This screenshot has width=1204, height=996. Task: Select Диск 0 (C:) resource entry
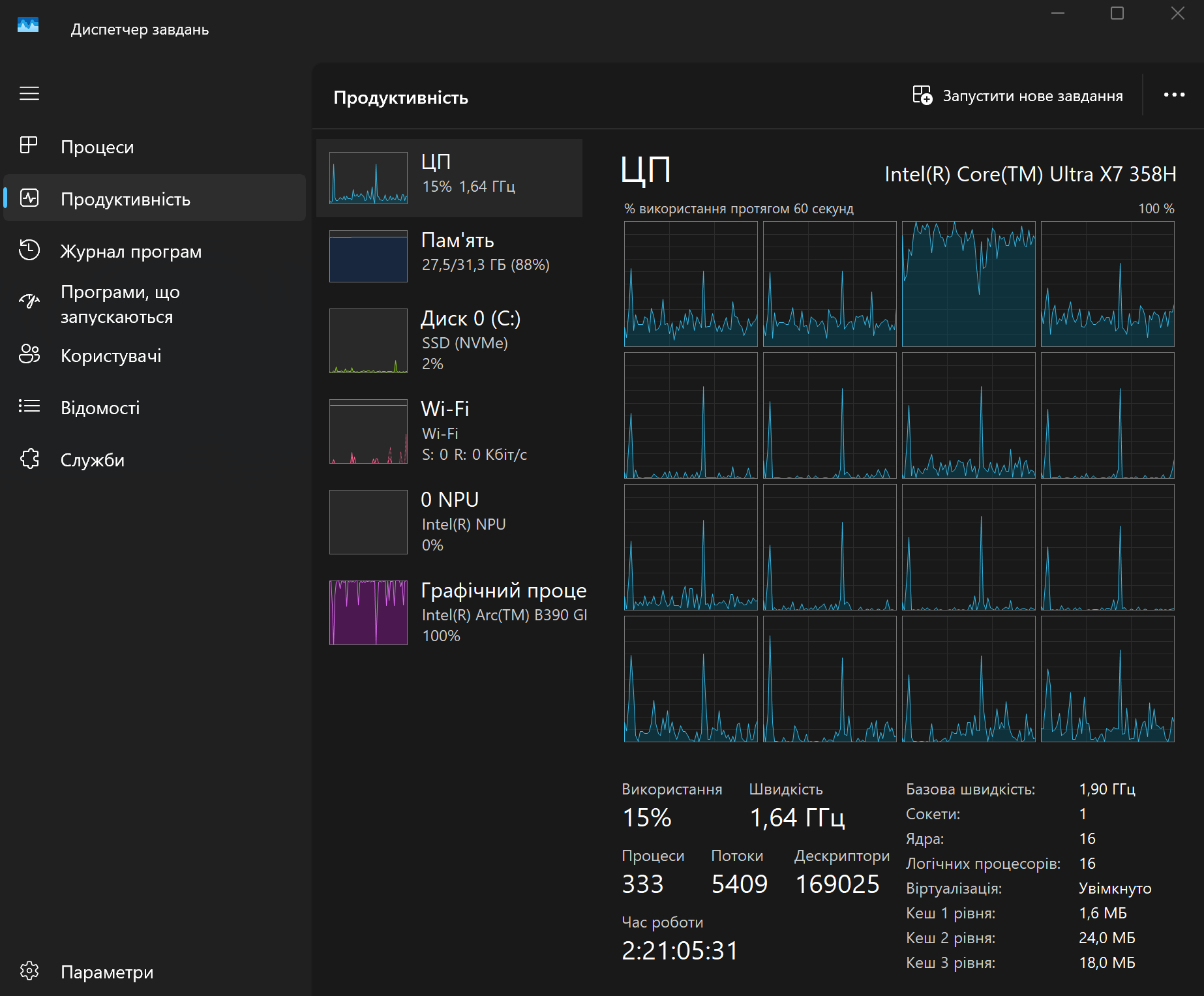pos(449,340)
